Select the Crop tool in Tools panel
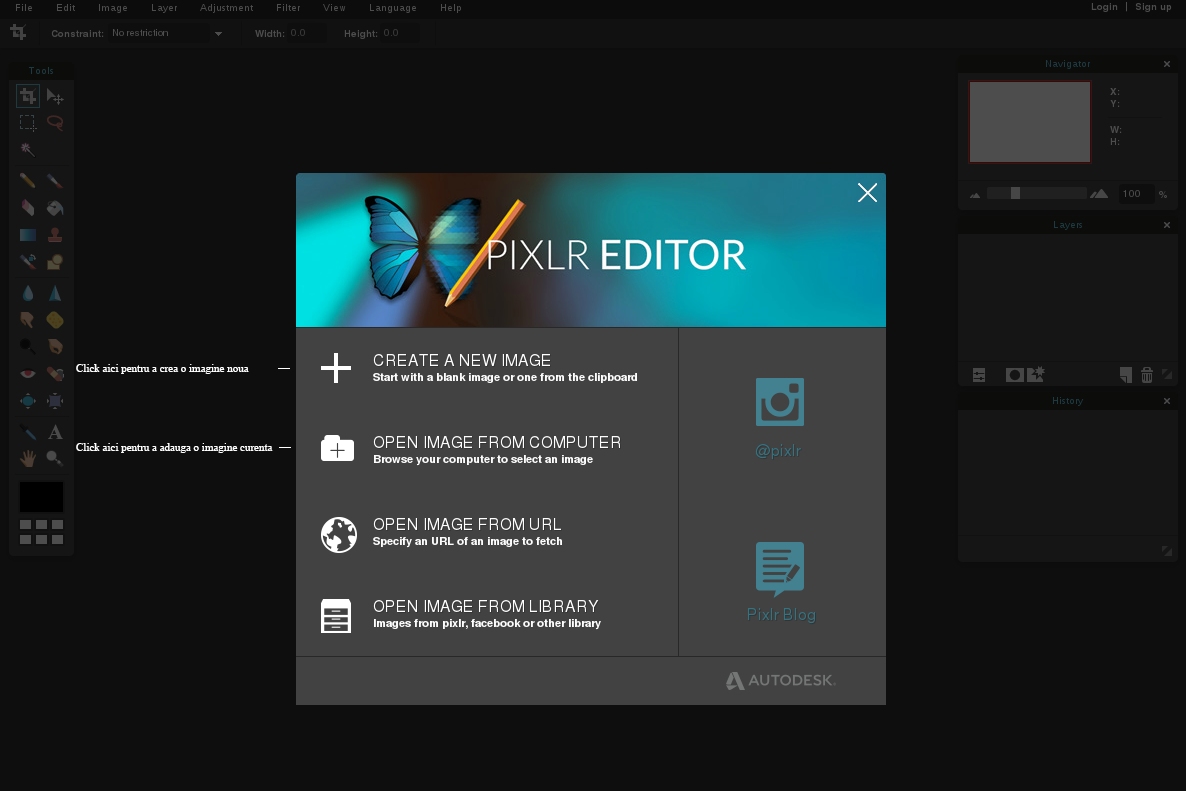The width and height of the screenshot is (1186, 791). click(28, 96)
